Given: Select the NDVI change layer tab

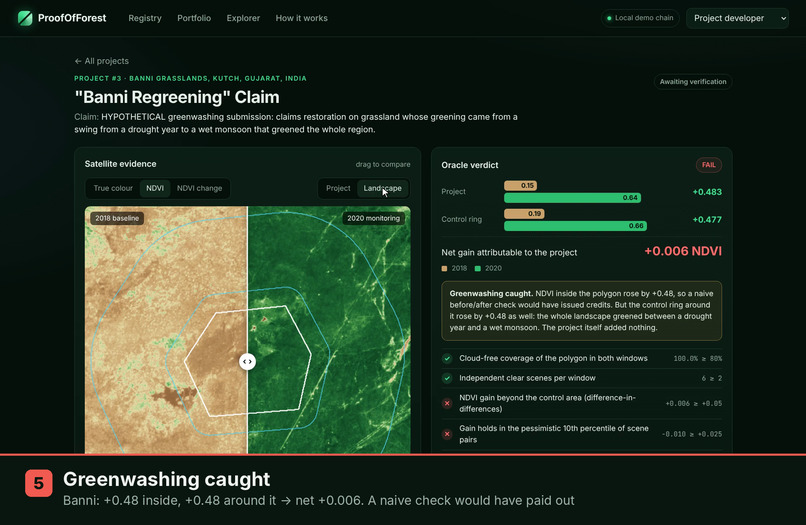Looking at the screenshot, I should [x=199, y=188].
